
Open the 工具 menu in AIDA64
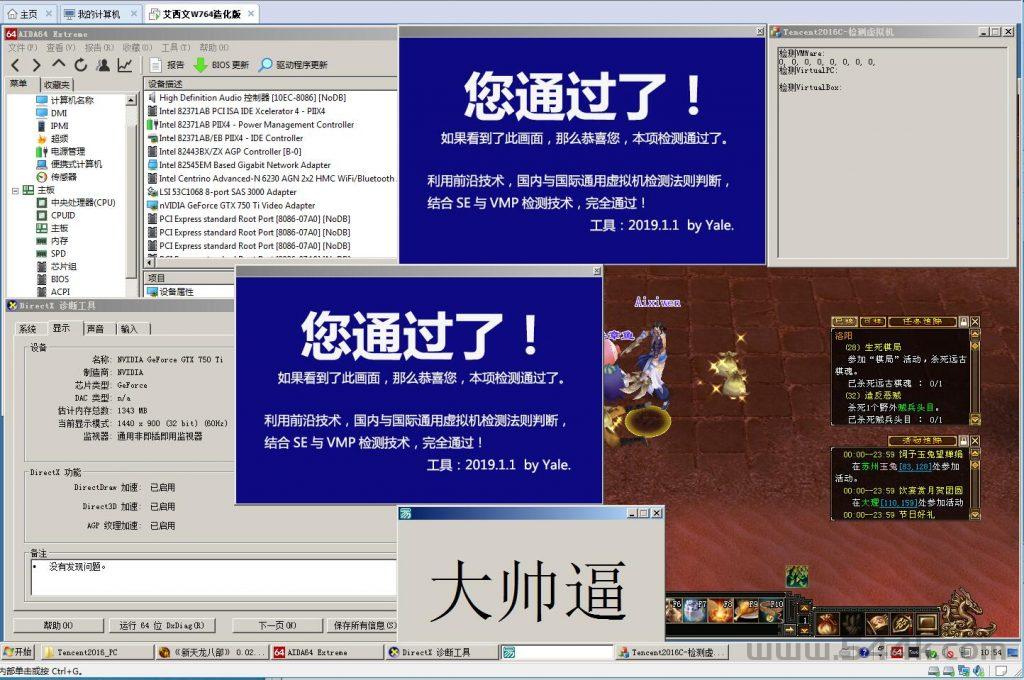click(x=175, y=47)
